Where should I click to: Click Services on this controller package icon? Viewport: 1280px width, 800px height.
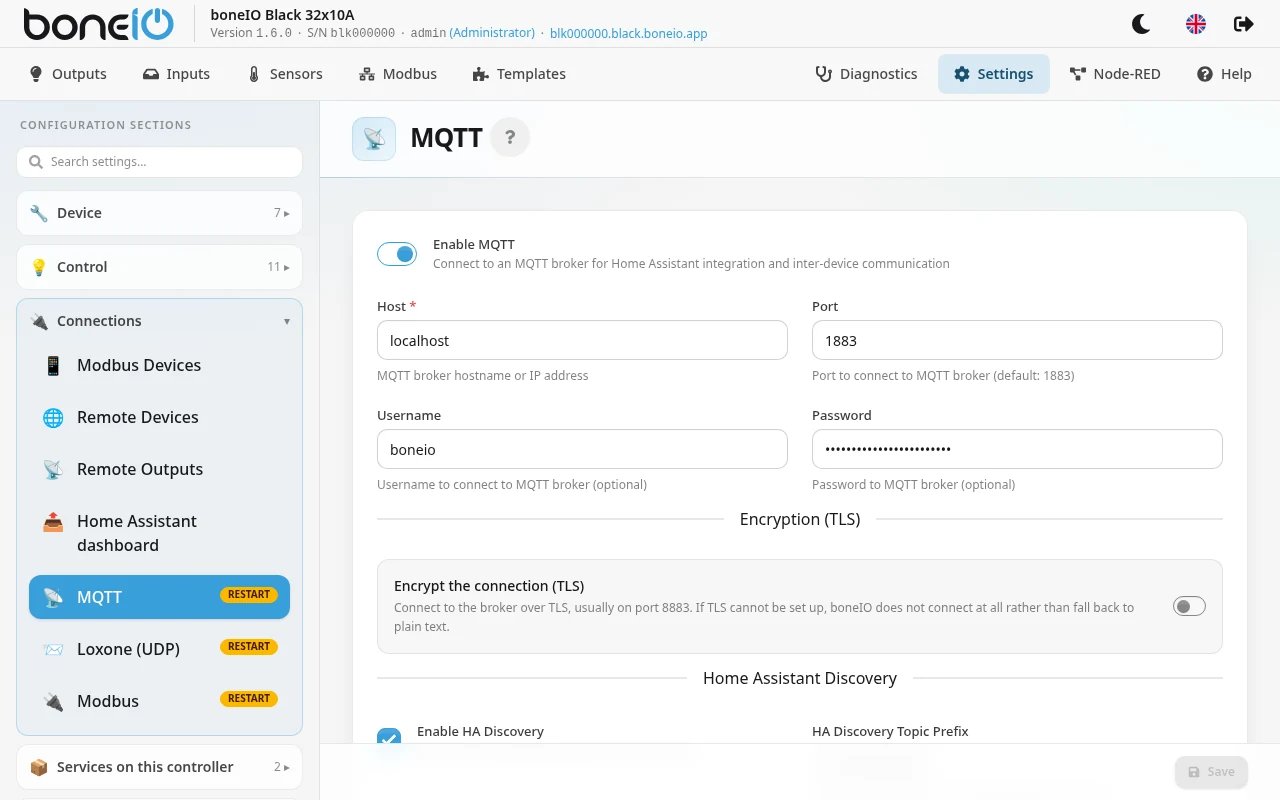point(39,767)
